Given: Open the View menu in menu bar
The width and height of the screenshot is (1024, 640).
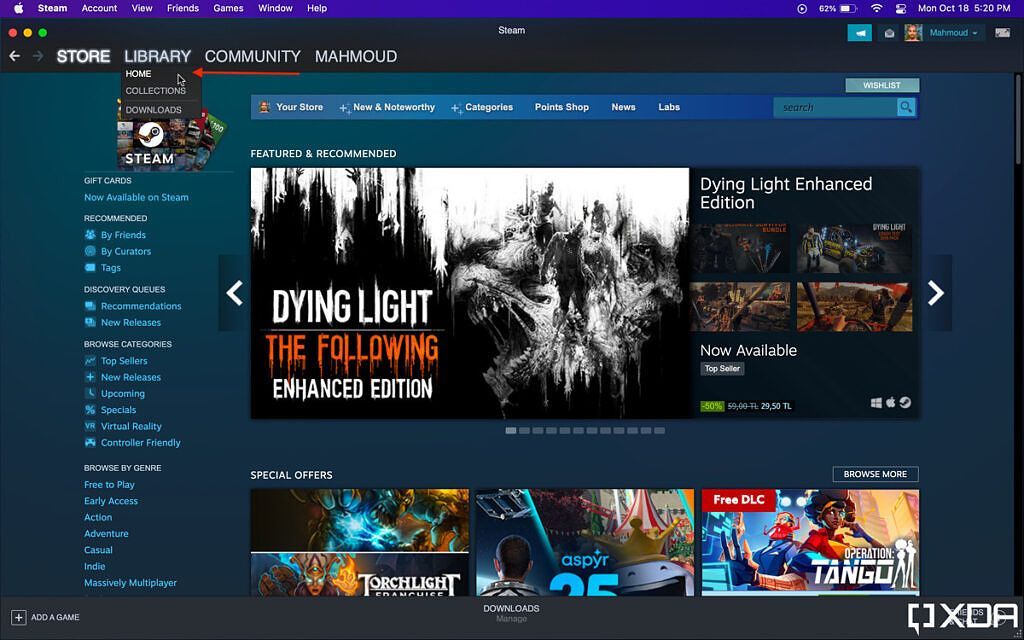Looking at the screenshot, I should click(x=142, y=8).
